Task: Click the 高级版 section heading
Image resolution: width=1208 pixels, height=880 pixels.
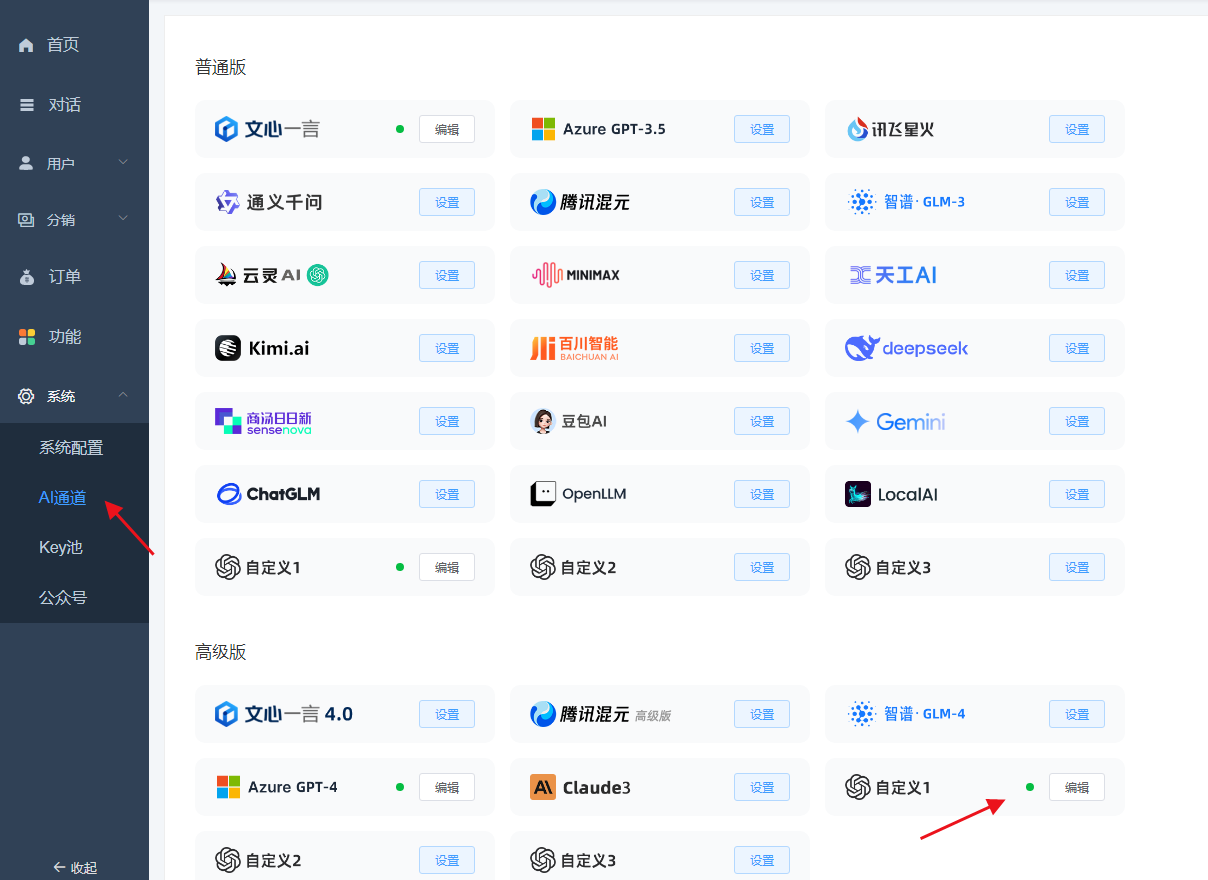Action: [221, 653]
